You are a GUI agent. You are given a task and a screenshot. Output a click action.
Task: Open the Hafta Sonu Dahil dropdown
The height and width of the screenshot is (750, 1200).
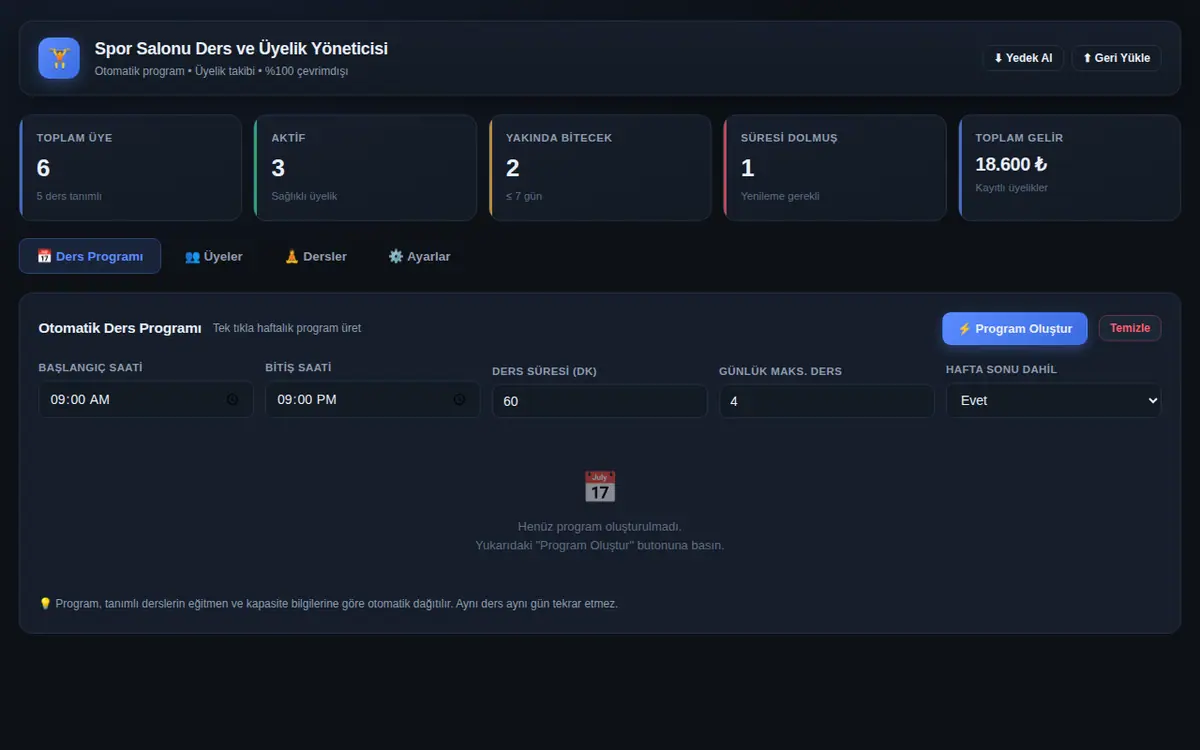tap(1054, 400)
